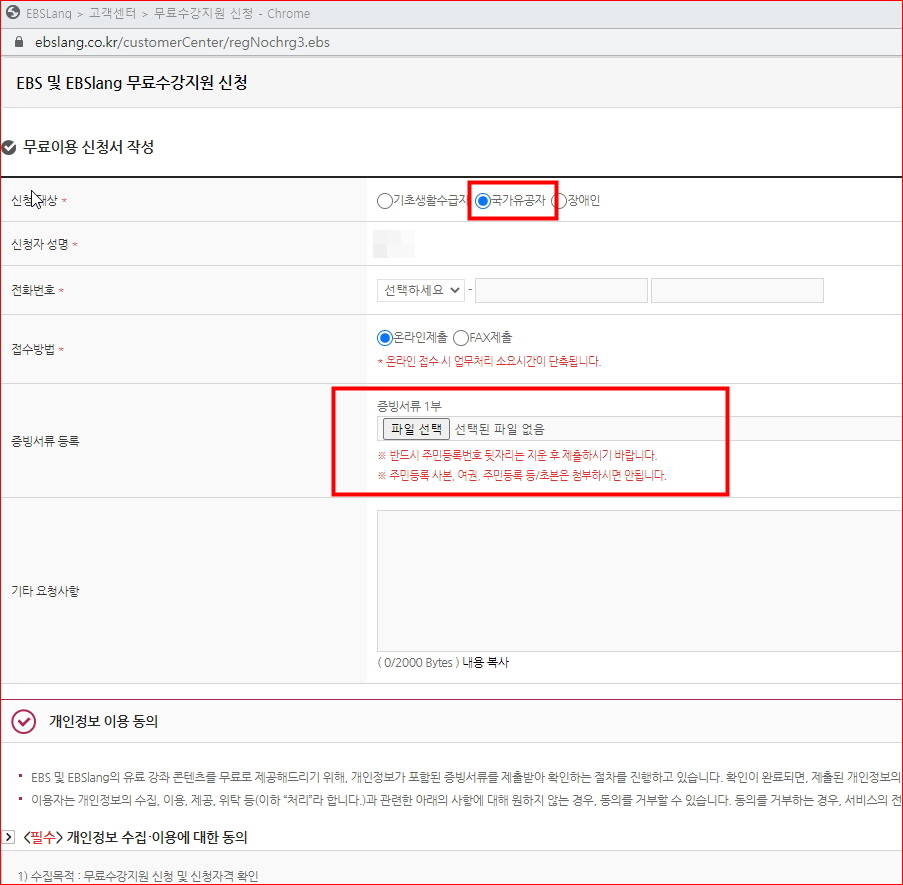Select the 국가유공자 radio option

coord(484,201)
